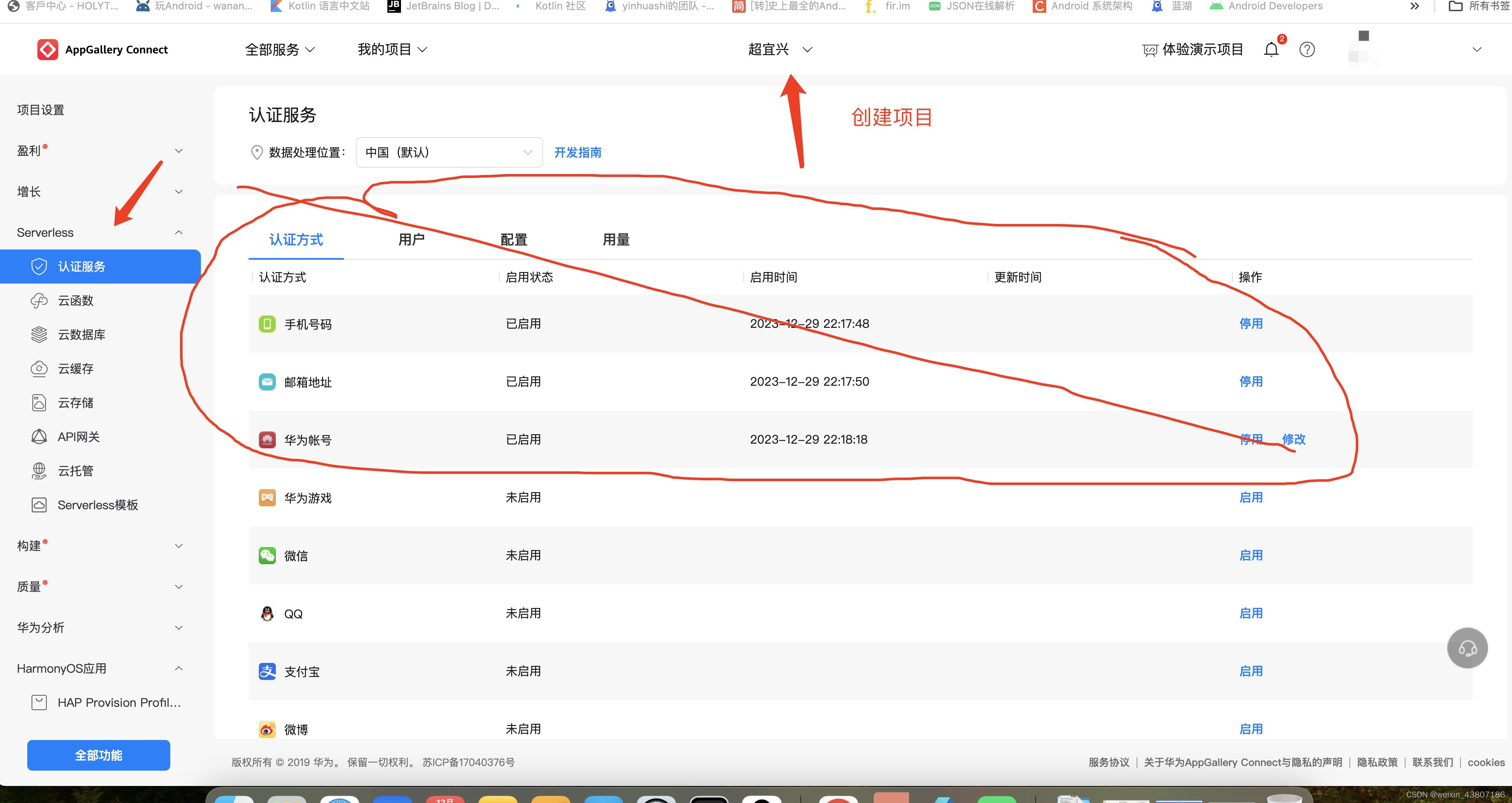
Task: Open the 服务协议 footer link
Action: click(x=1109, y=762)
